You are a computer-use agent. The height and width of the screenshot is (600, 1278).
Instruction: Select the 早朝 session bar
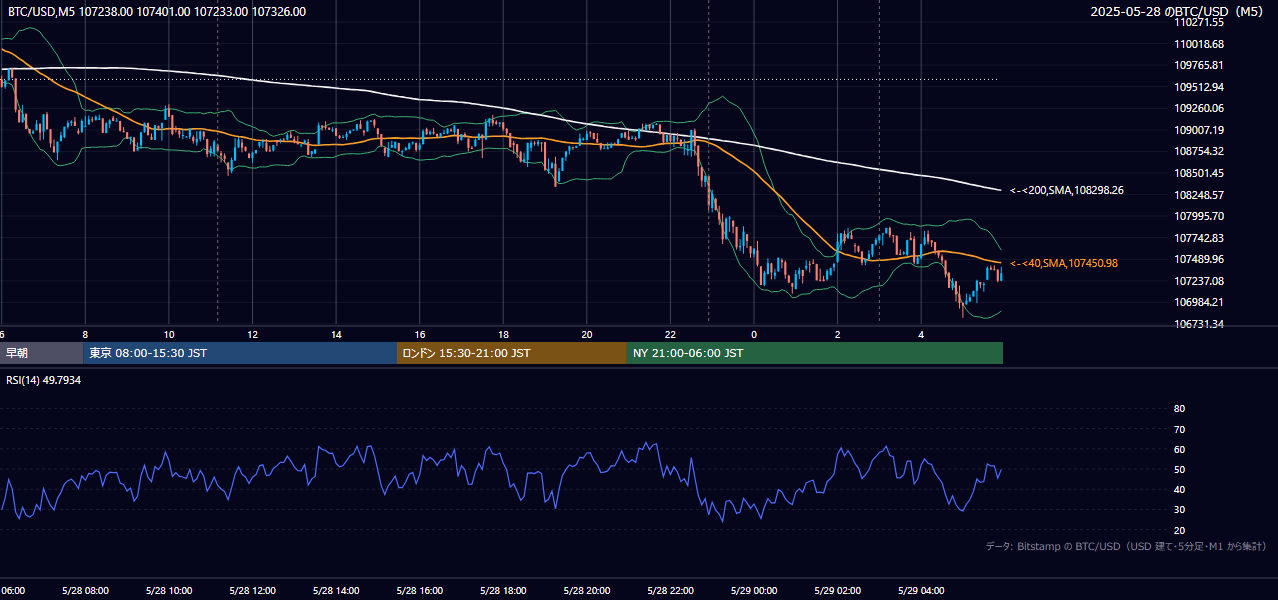coord(41,353)
